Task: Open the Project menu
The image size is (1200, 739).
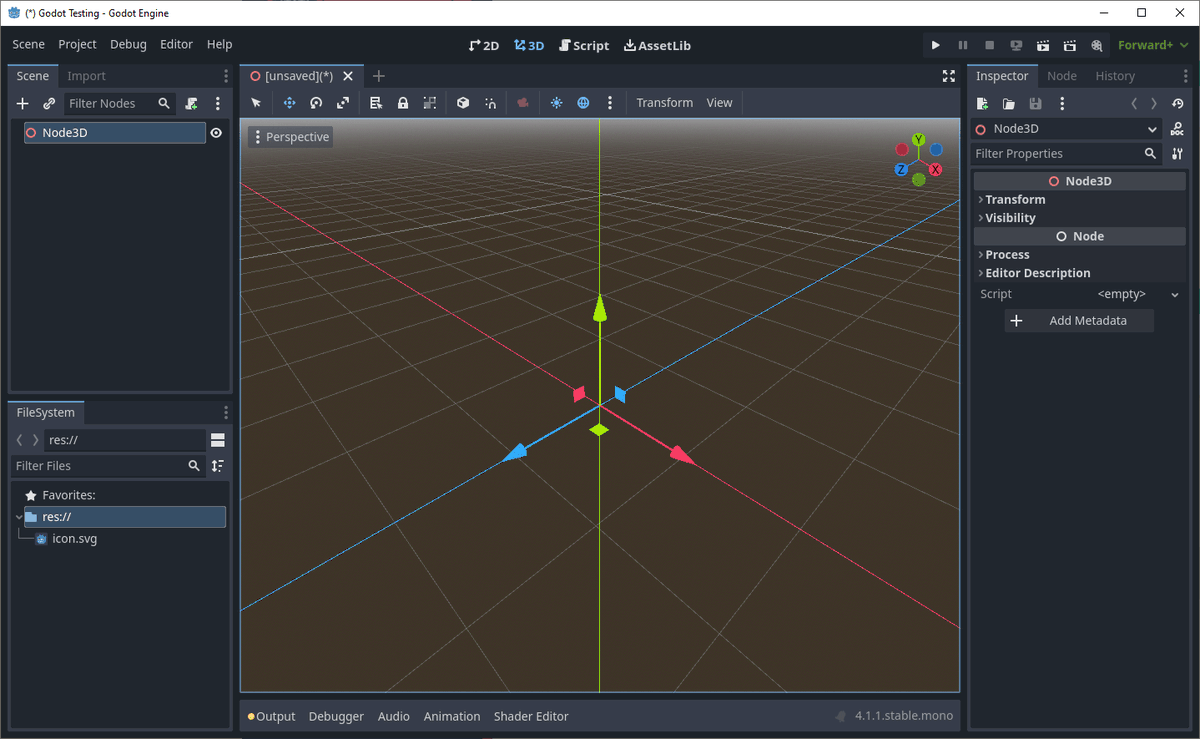Action: [77, 44]
